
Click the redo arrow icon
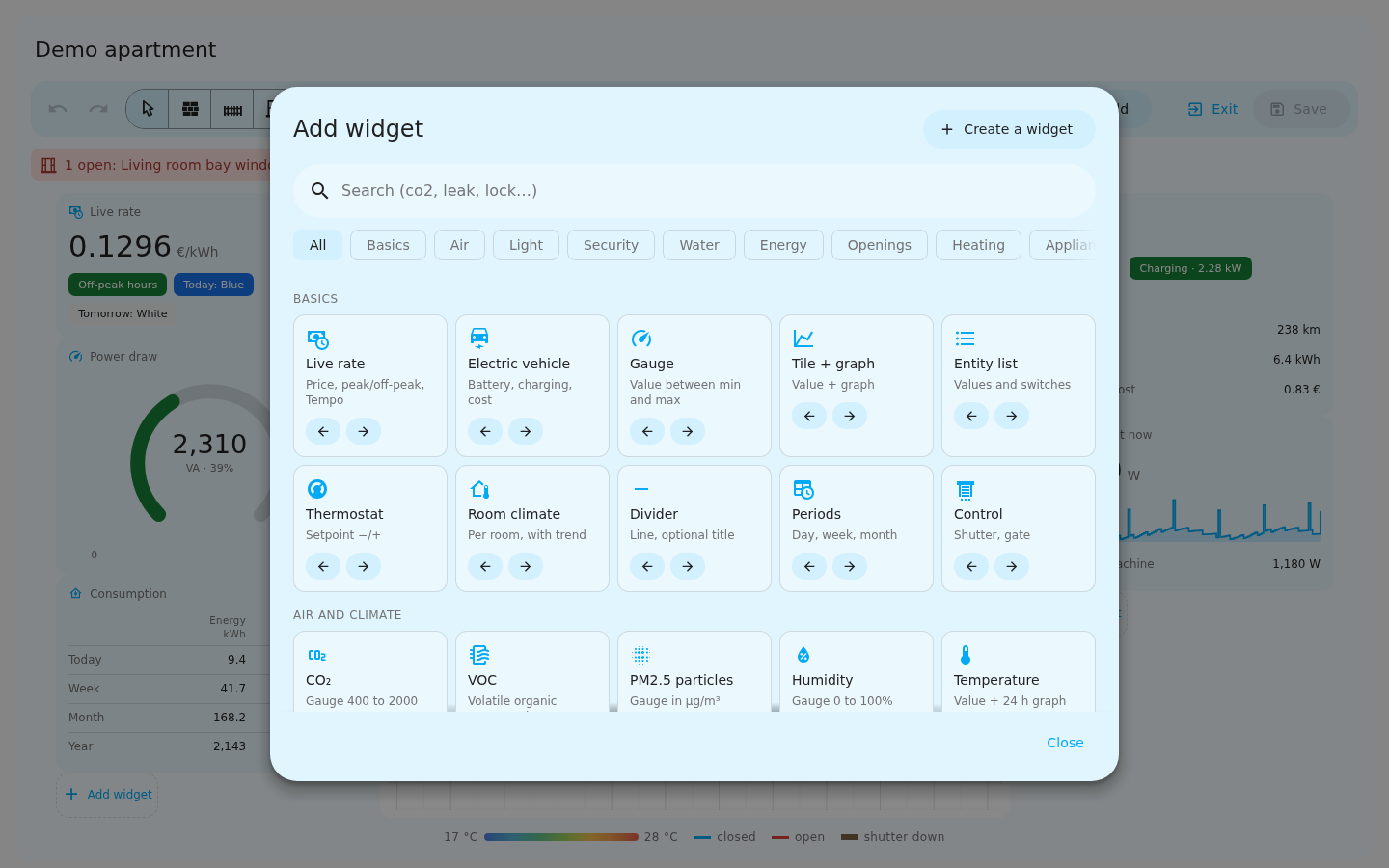pyautogui.click(x=98, y=109)
